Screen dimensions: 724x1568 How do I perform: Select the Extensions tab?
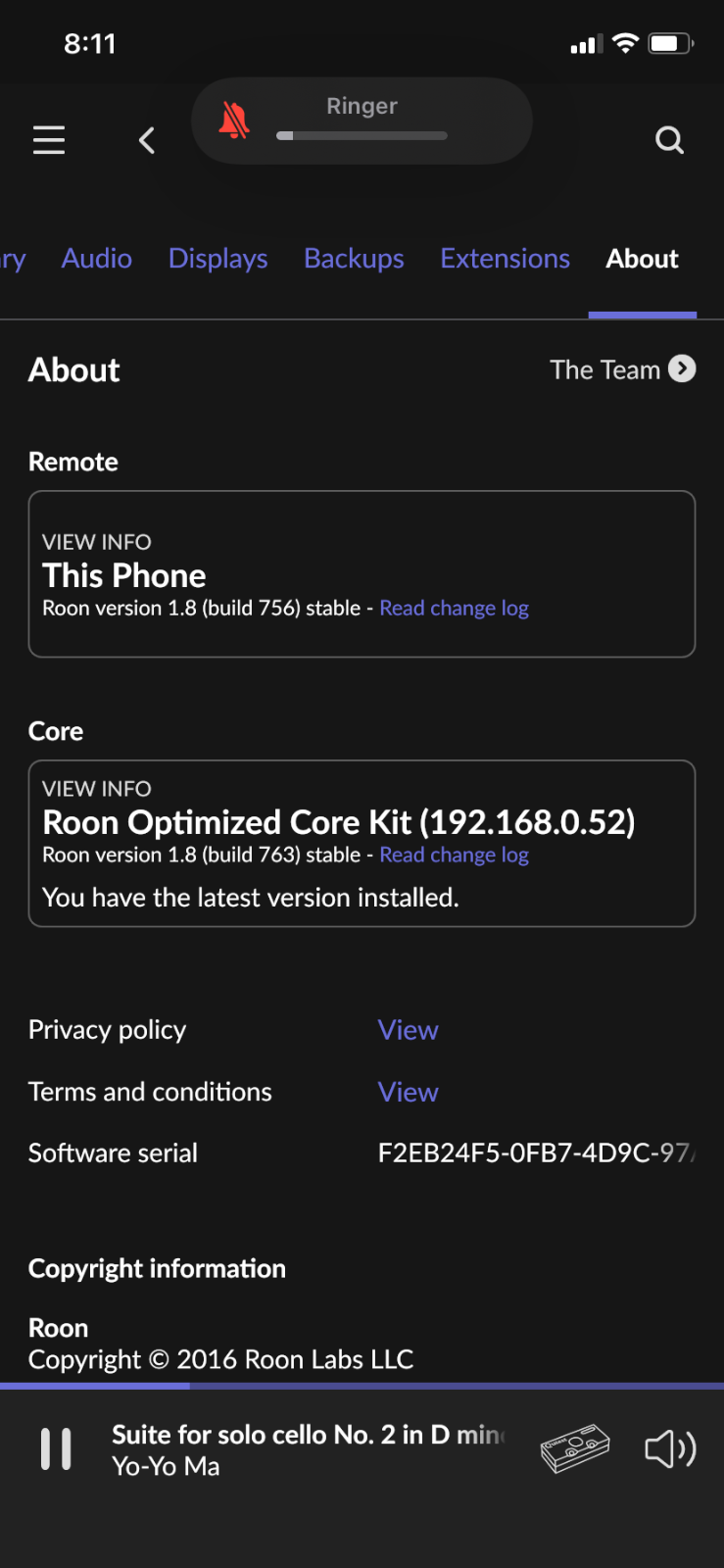pos(506,259)
